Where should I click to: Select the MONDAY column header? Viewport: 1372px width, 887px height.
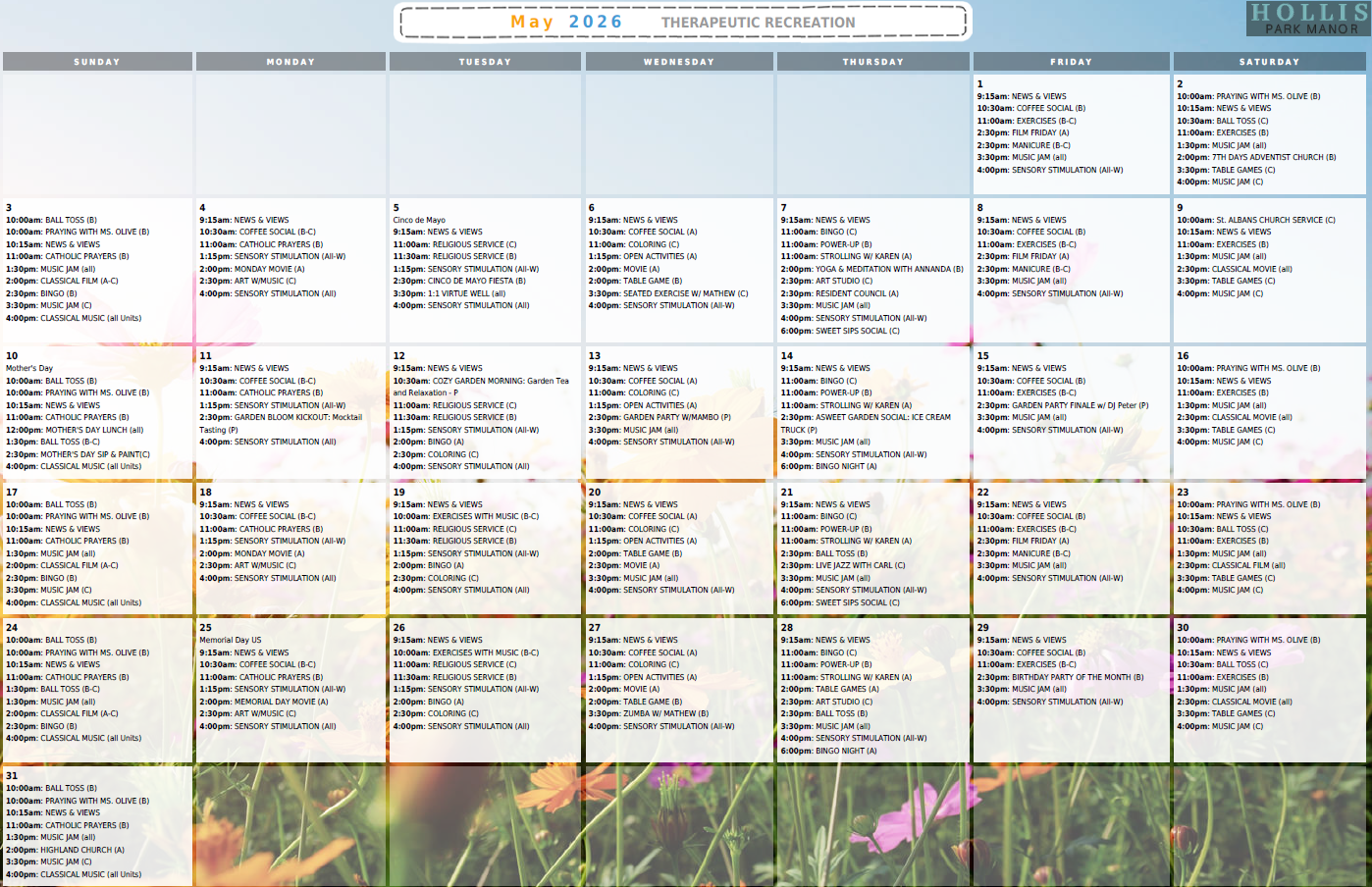coord(290,62)
